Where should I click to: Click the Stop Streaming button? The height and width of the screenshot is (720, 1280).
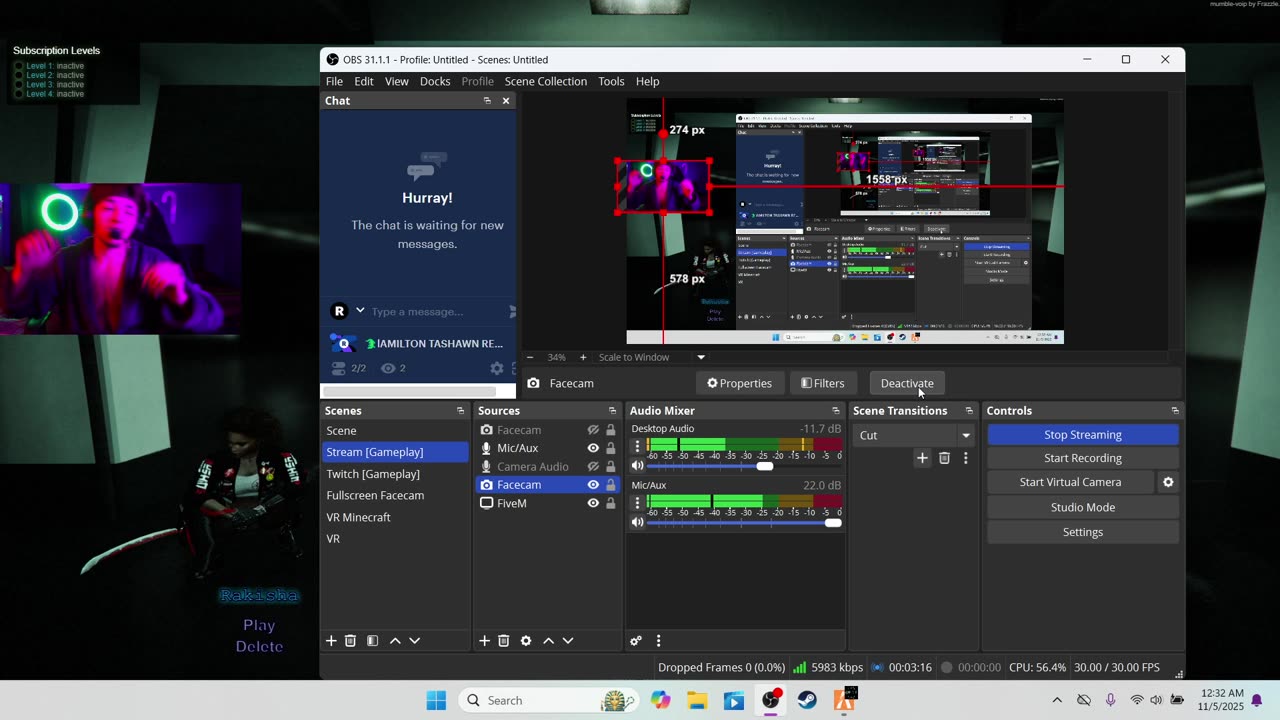point(1082,435)
